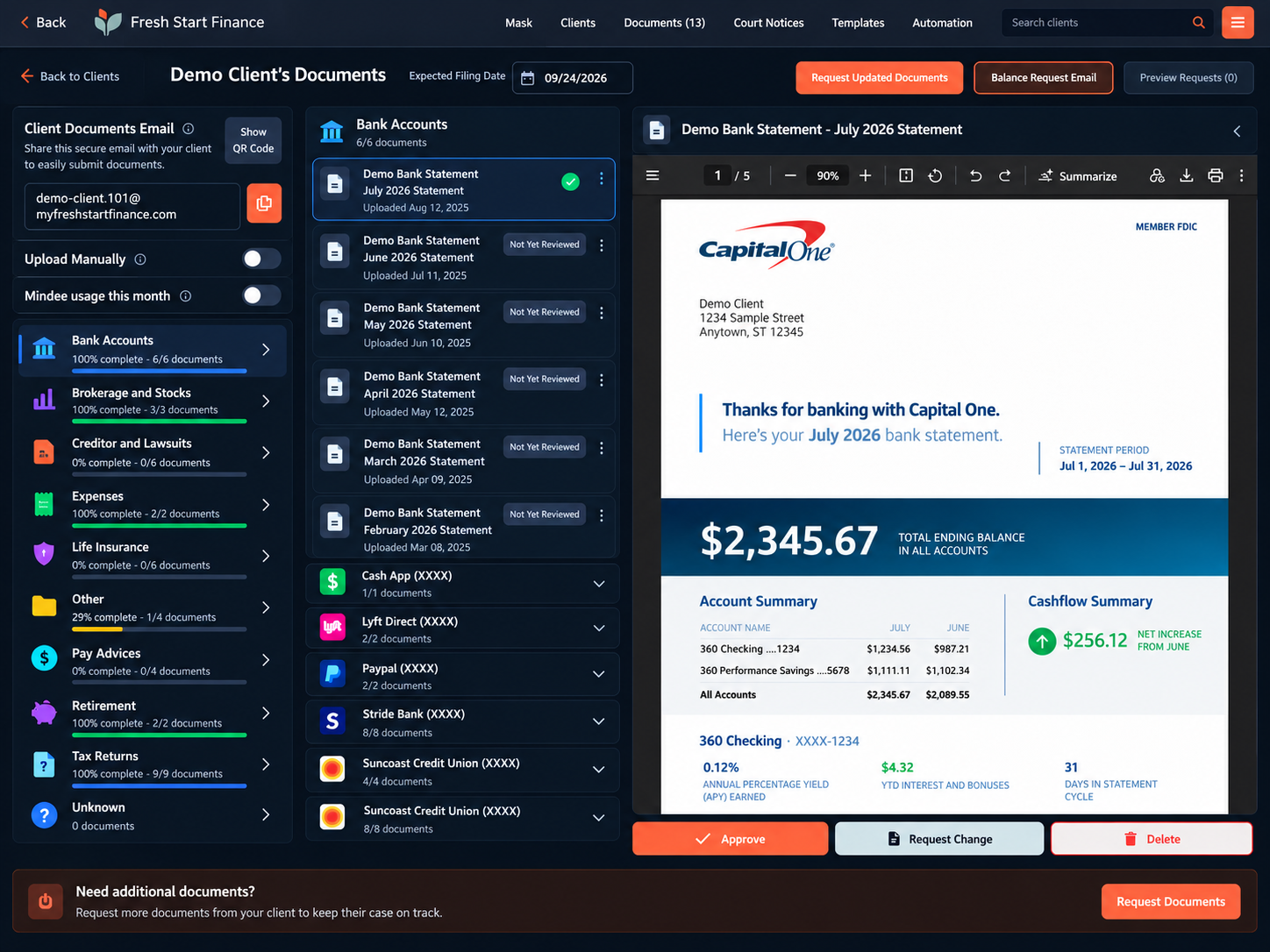This screenshot has height=952, width=1270.
Task: Open the Automation tab
Action: coord(942,23)
